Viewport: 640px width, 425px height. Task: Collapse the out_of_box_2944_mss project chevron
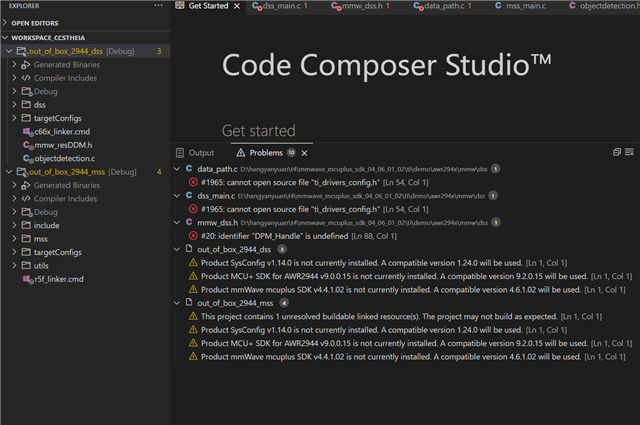pos(9,172)
